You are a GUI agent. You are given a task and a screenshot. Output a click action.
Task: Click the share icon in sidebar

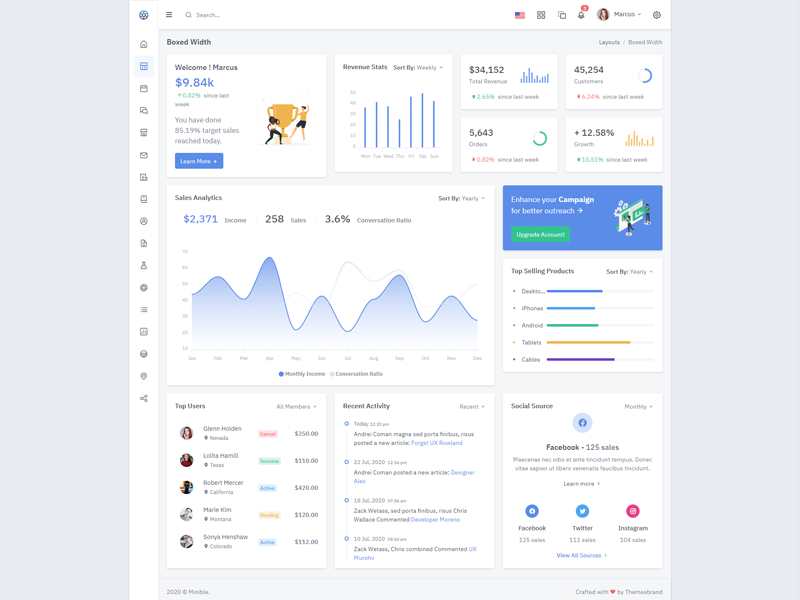tap(144, 398)
